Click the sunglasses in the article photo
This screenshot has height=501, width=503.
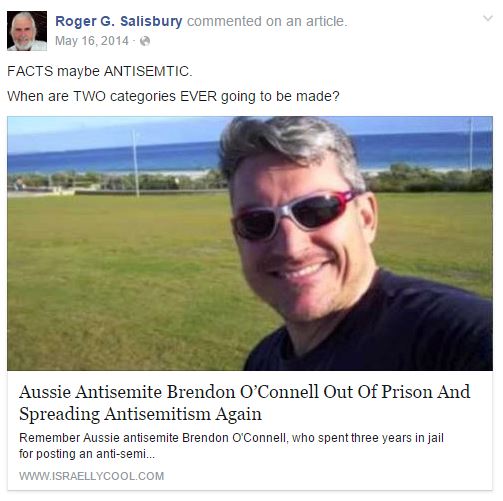pyautogui.click(x=295, y=216)
